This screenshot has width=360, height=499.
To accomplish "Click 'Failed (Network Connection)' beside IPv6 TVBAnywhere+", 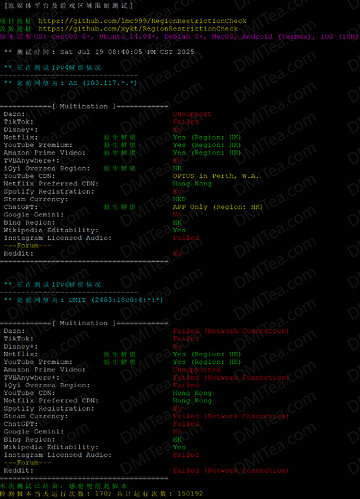I will click(231, 378).
